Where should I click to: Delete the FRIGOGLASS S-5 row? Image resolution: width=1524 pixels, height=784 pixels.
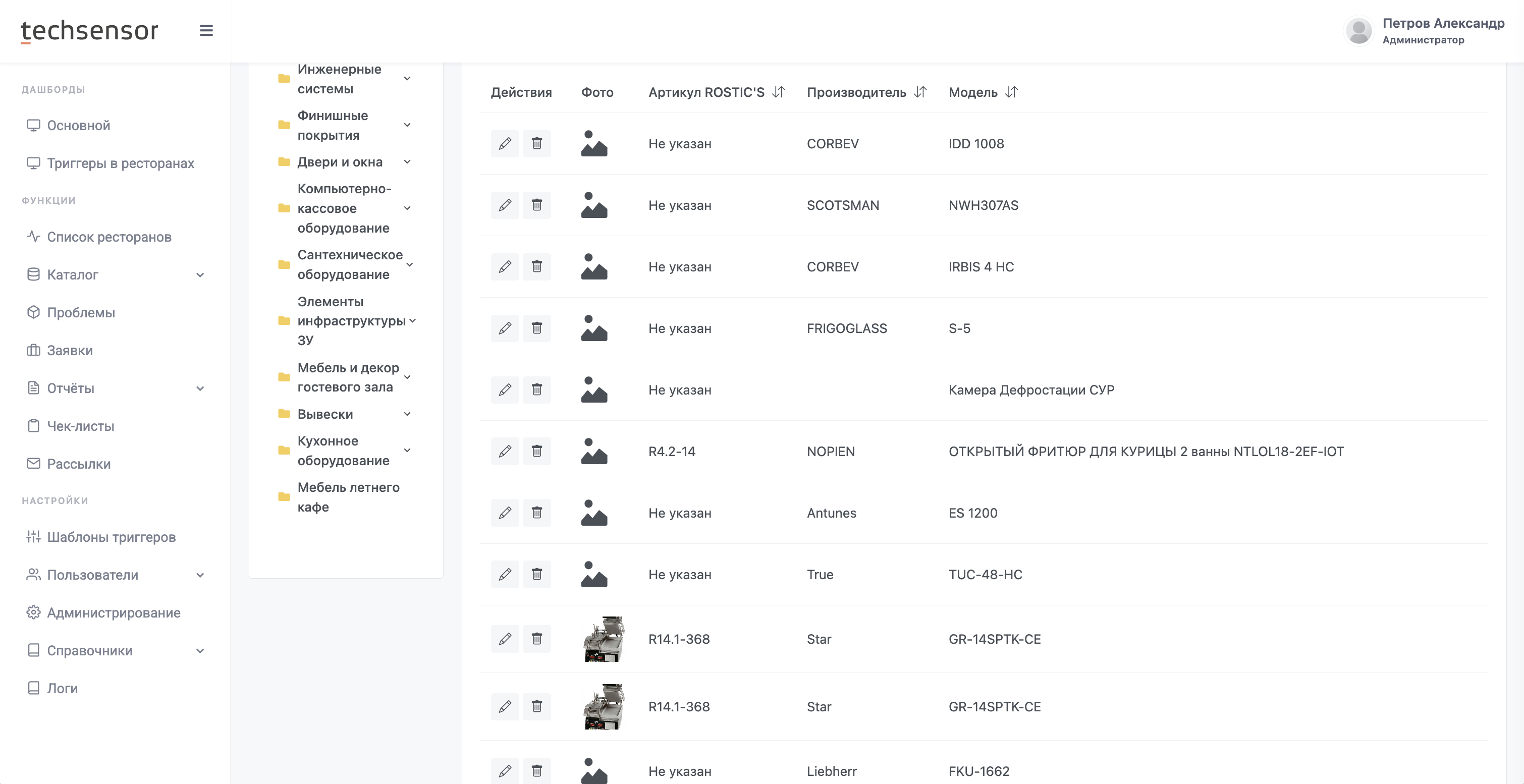536,328
